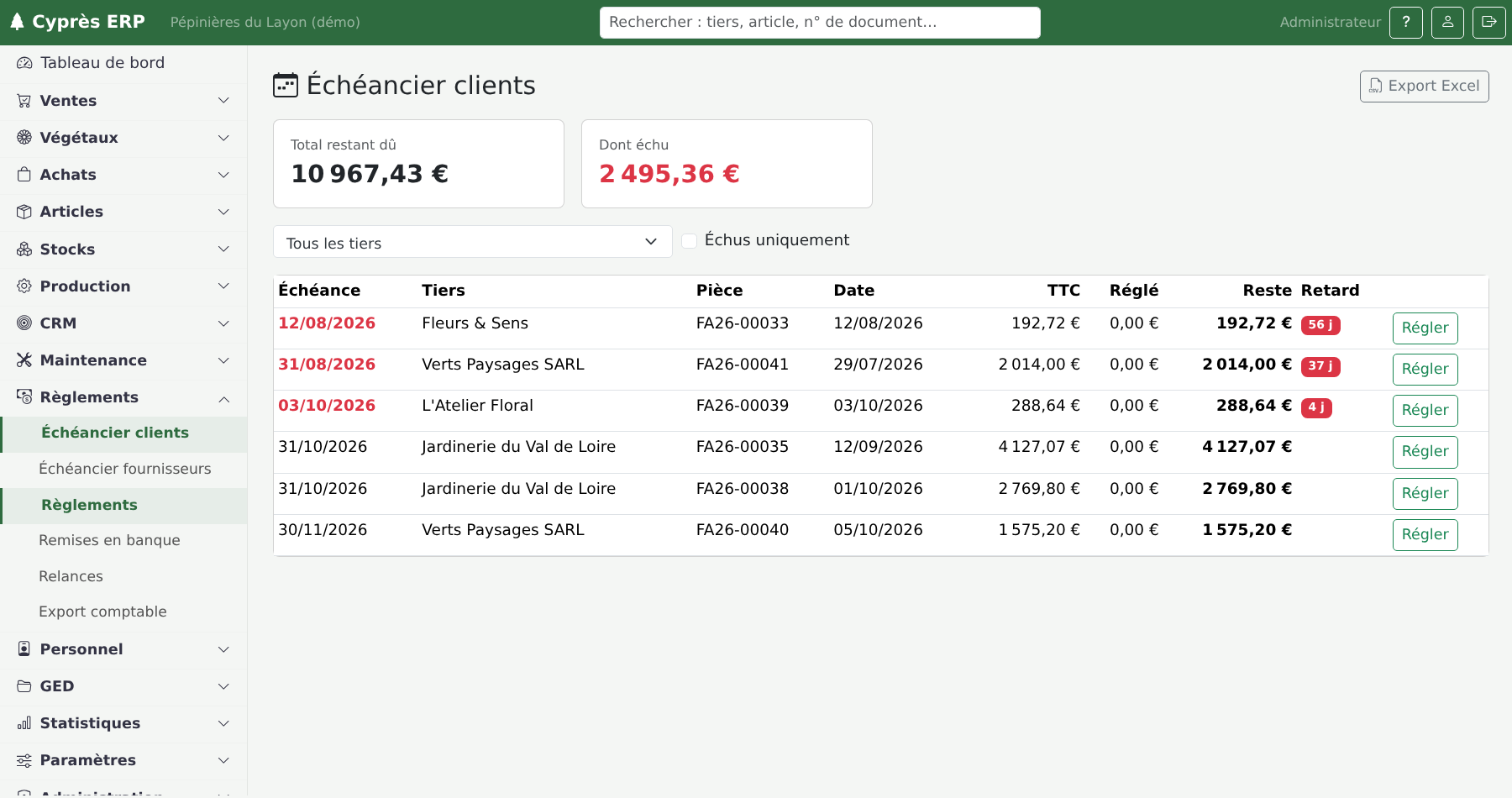Collapse the Règlements menu chevron
This screenshot has width=1512, height=798.
point(223,398)
